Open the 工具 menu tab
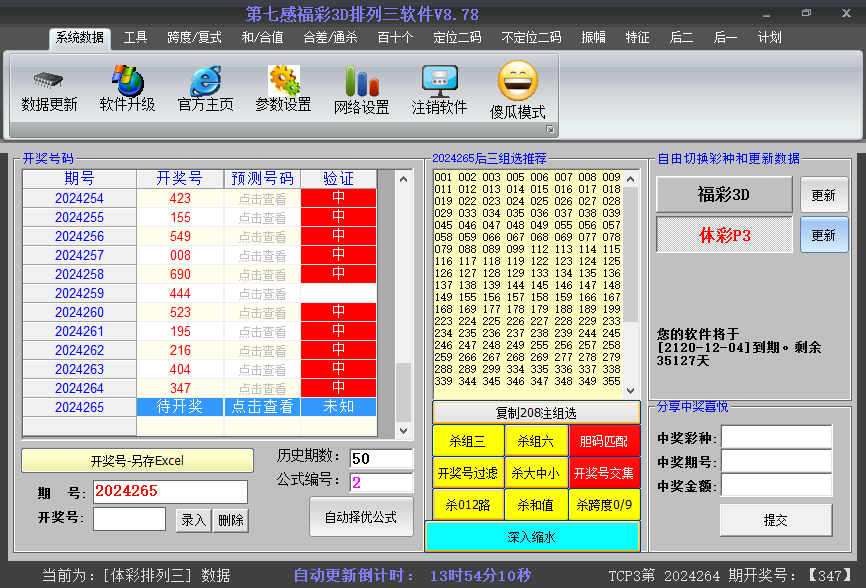Image resolution: width=866 pixels, height=588 pixels. [x=135, y=38]
